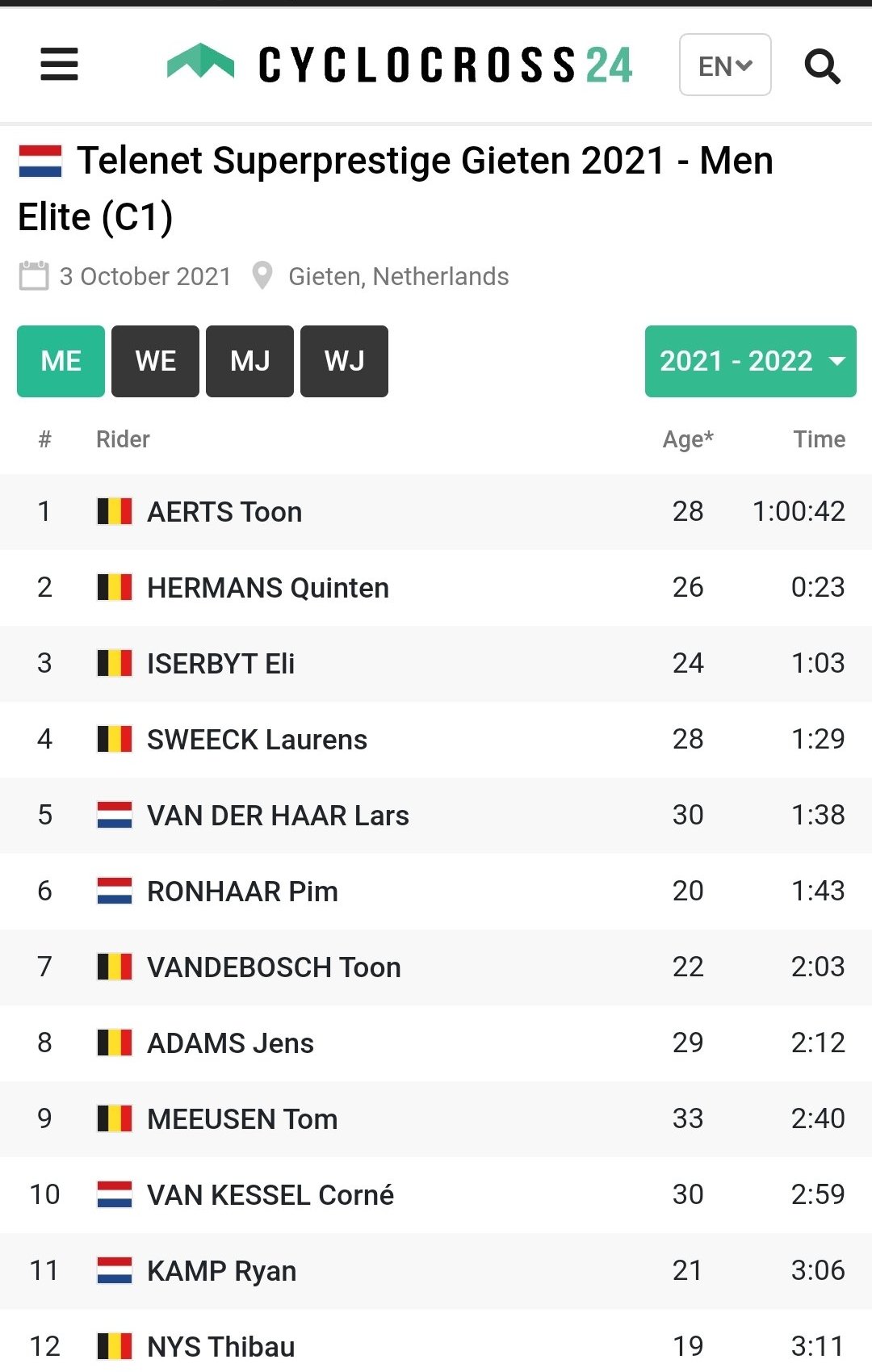Click Dutch flag next to RONHAAR Pim

[114, 892]
